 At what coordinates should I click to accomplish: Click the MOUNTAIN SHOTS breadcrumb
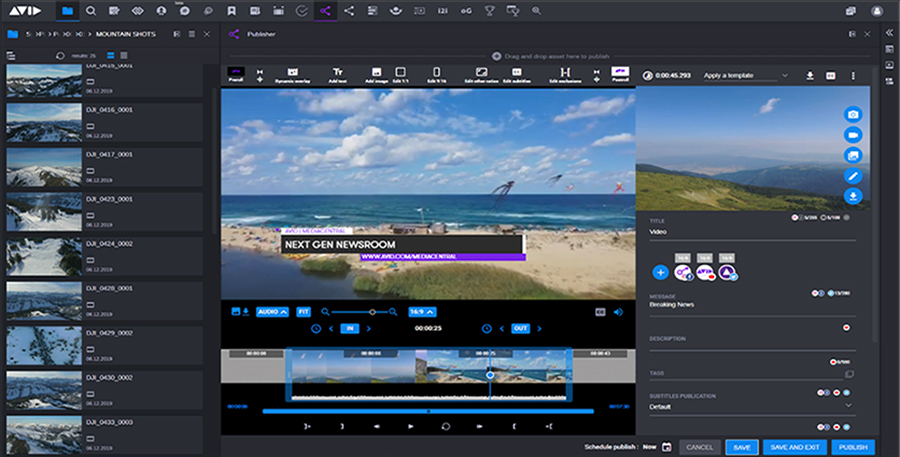click(x=125, y=34)
